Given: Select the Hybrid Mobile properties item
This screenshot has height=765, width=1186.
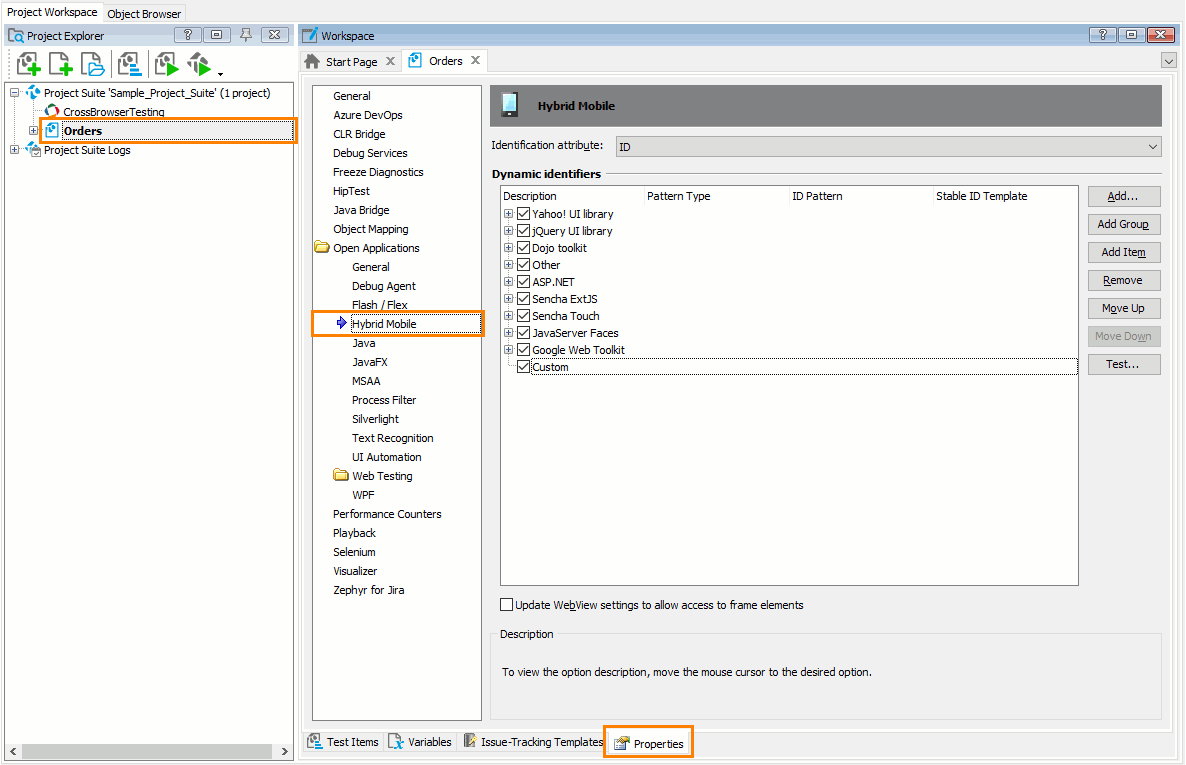Looking at the screenshot, I should click(x=384, y=324).
